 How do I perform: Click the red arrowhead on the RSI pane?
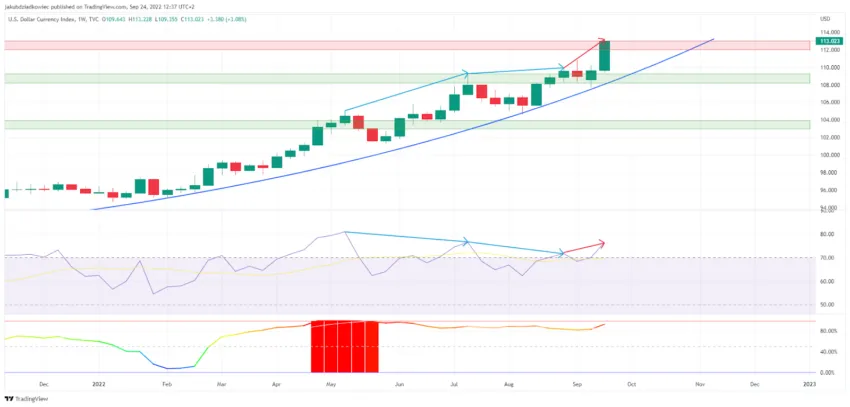(601, 243)
